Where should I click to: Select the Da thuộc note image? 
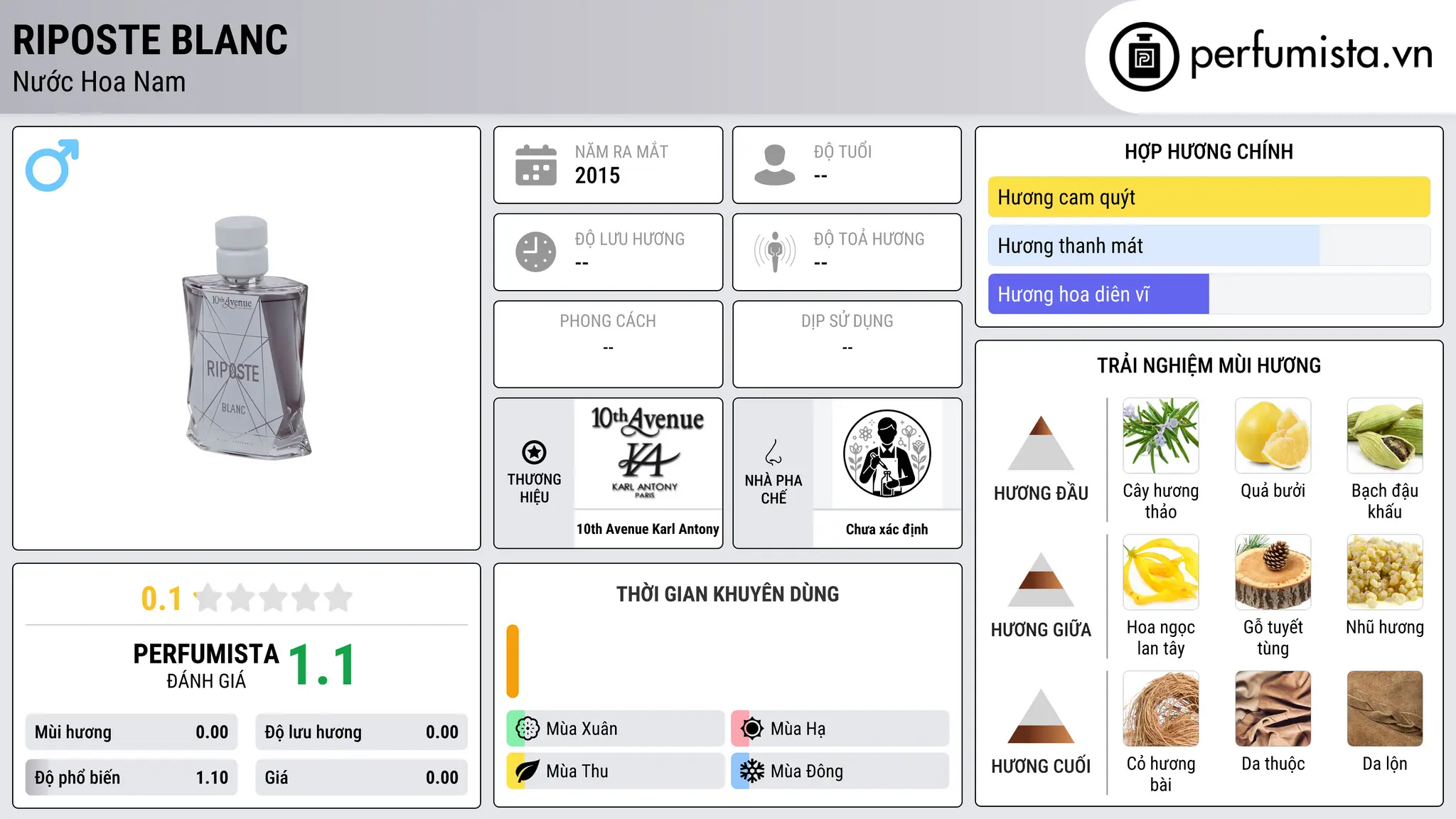(1273, 709)
